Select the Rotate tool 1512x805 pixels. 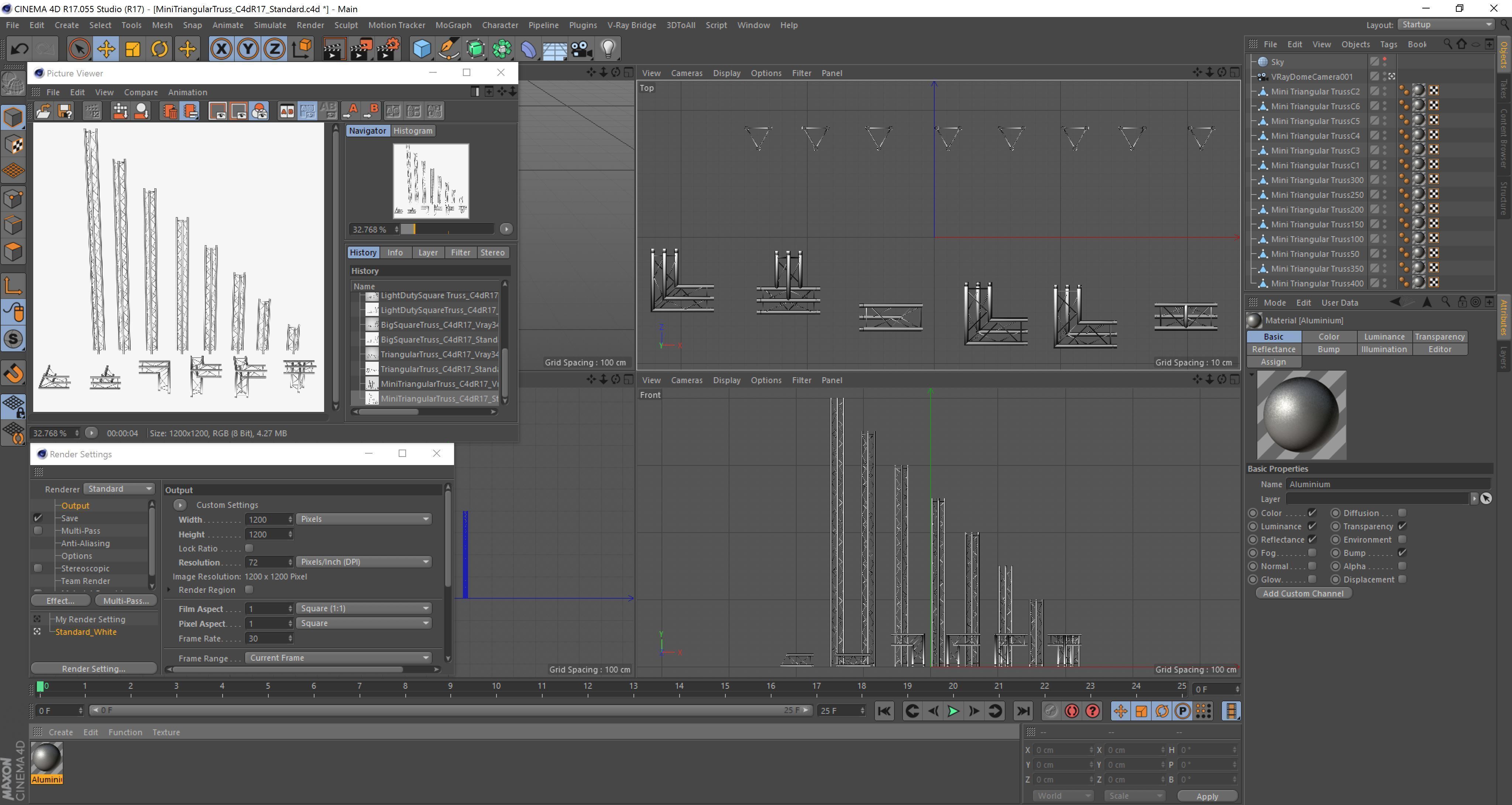[159, 49]
